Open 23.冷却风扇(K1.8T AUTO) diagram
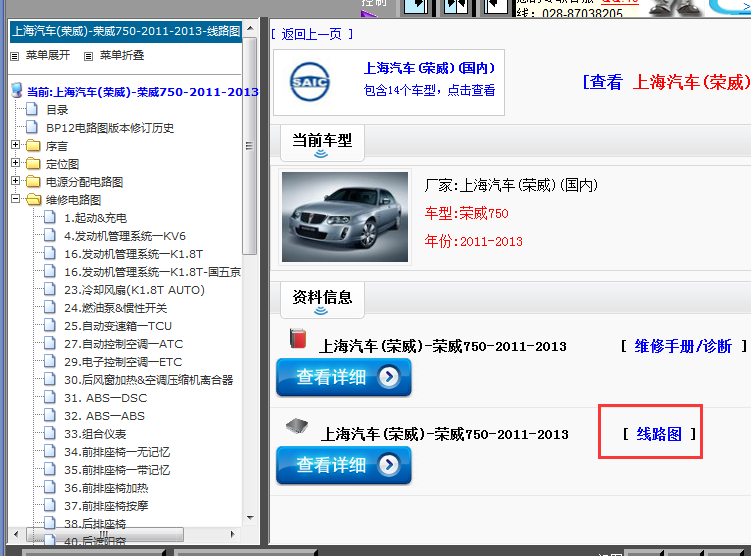Viewport: 751px width, 556px height. (x=134, y=290)
